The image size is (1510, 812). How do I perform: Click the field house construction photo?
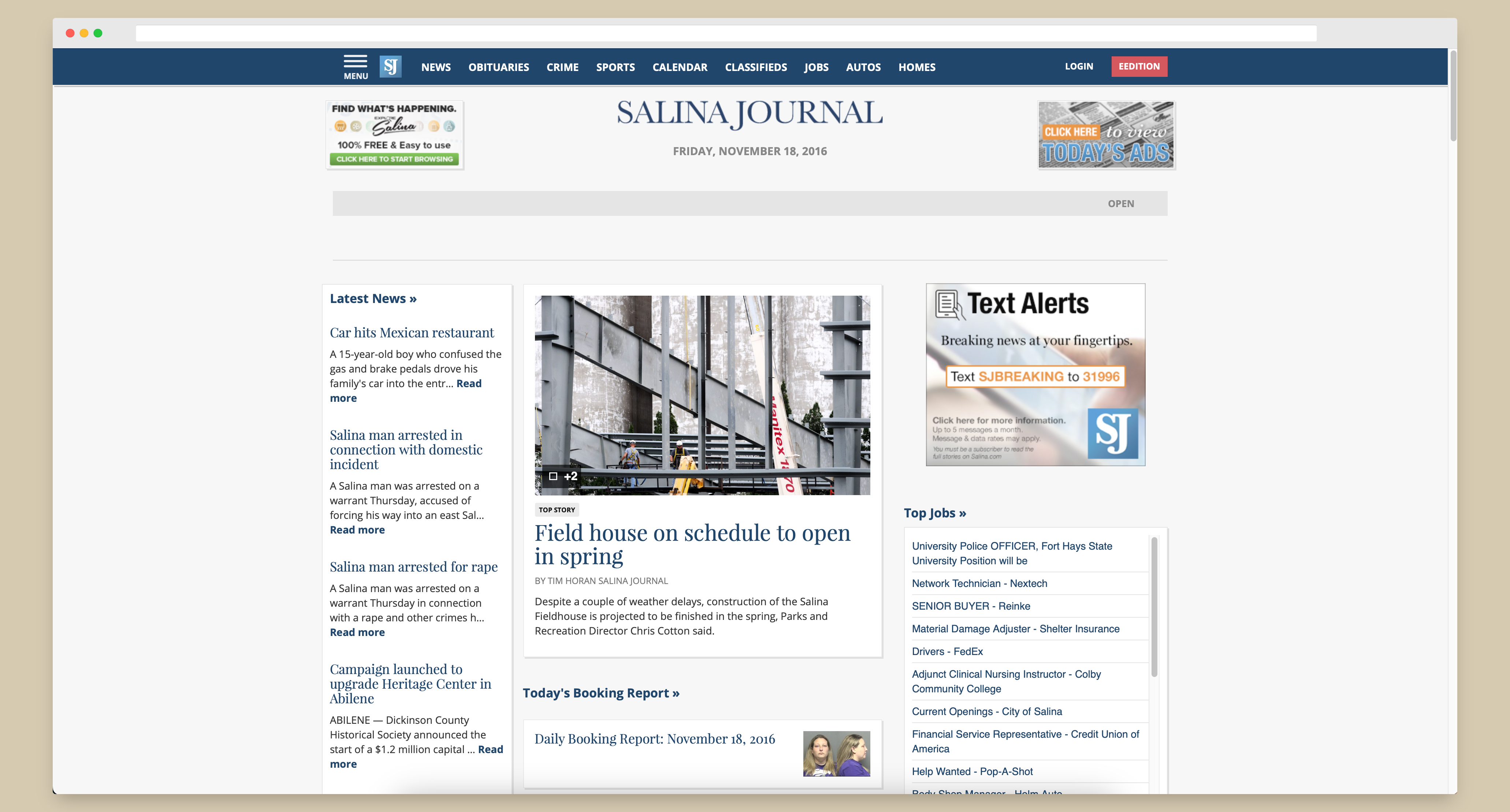(x=702, y=396)
